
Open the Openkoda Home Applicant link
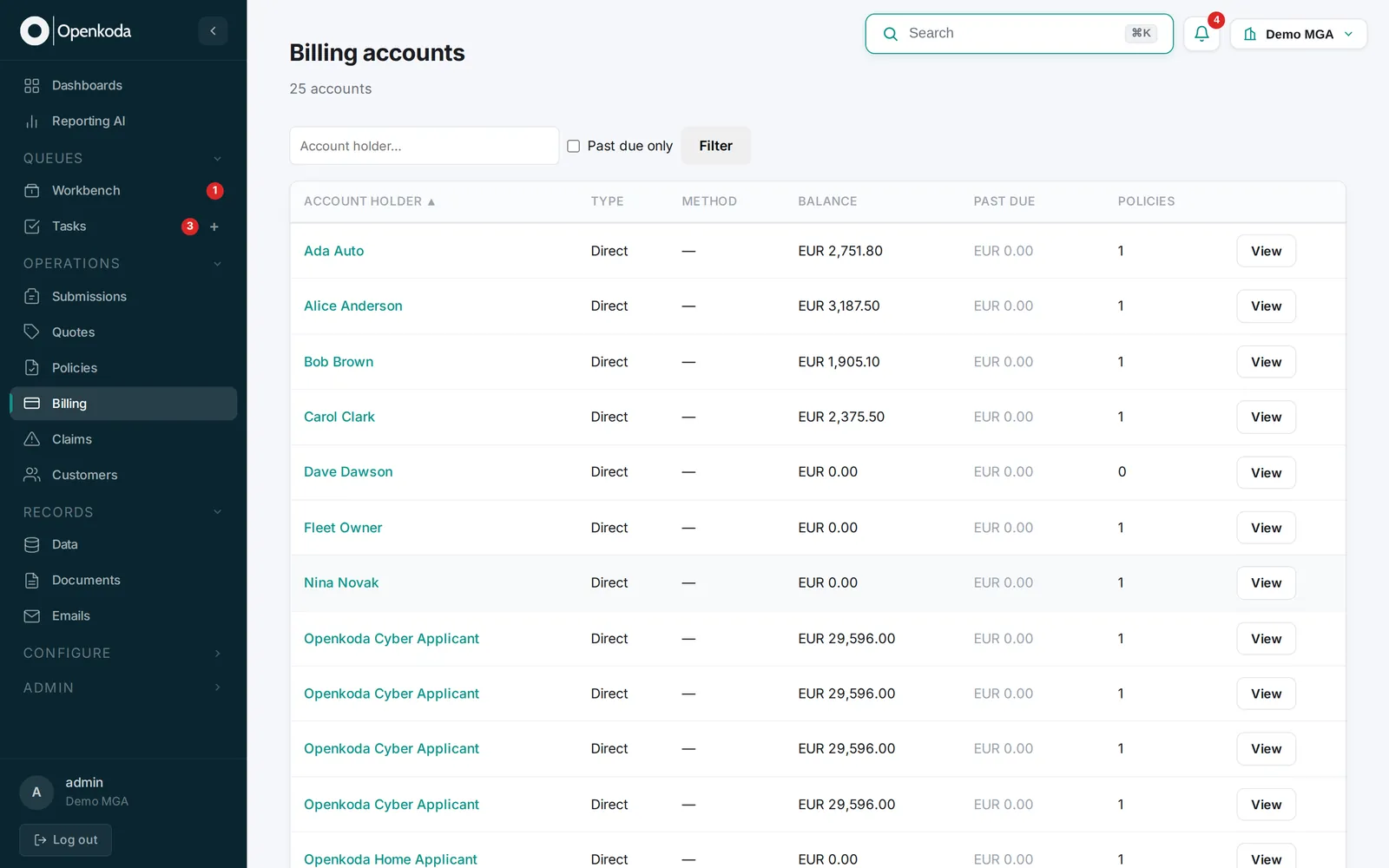(x=391, y=859)
